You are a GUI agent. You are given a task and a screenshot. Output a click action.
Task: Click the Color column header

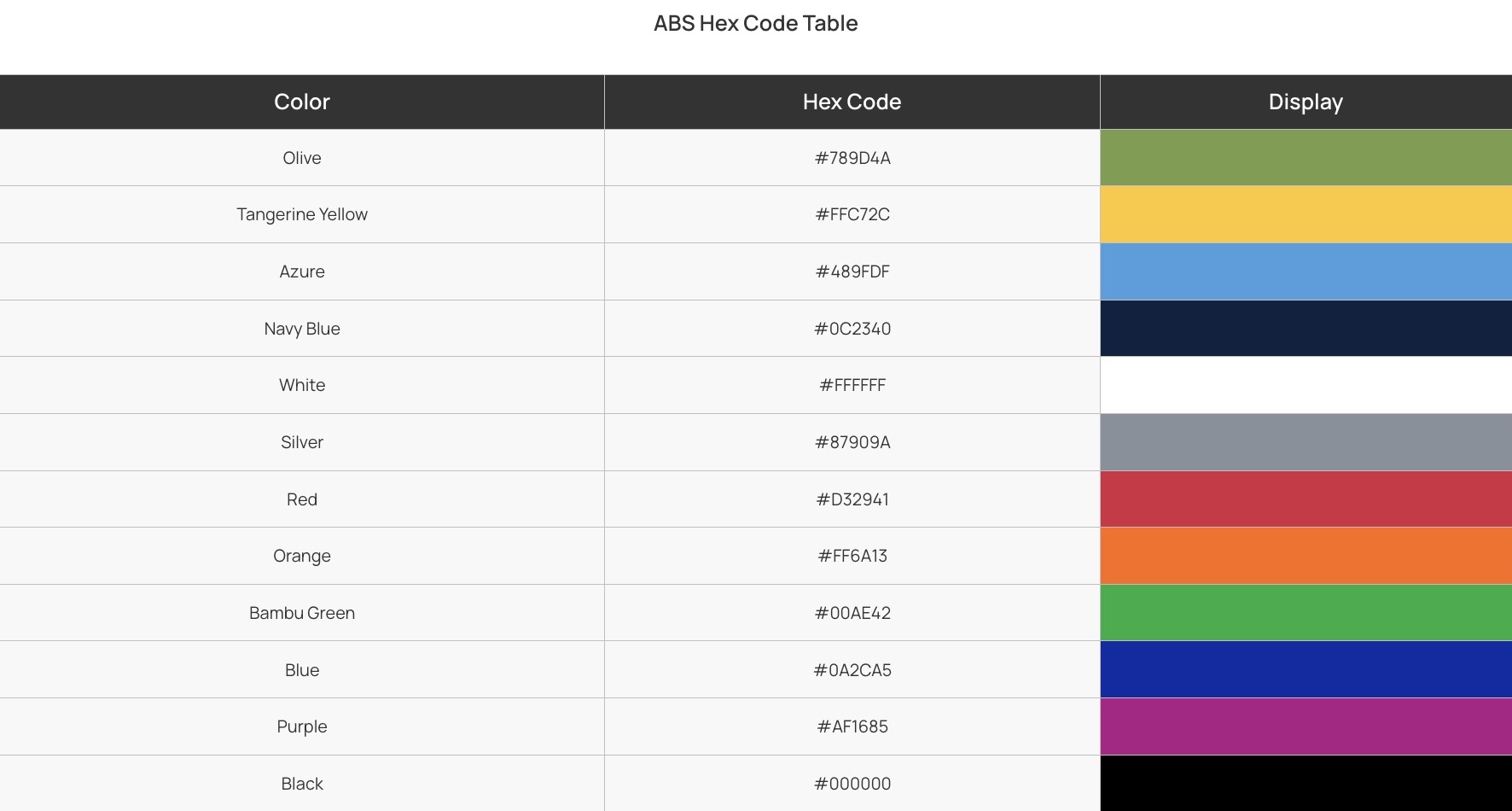tap(302, 102)
